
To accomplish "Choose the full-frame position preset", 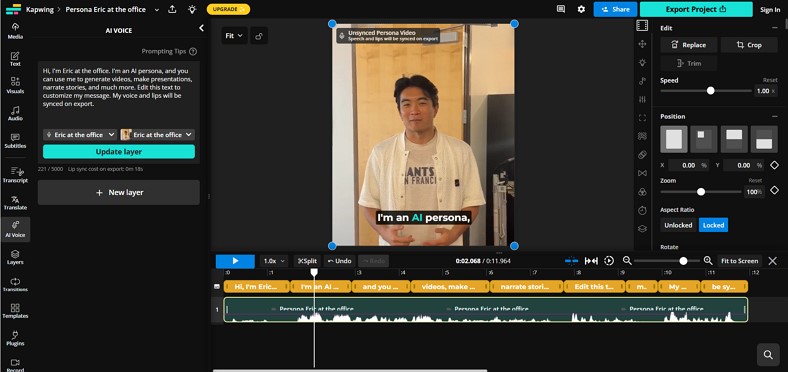I will click(x=673, y=139).
